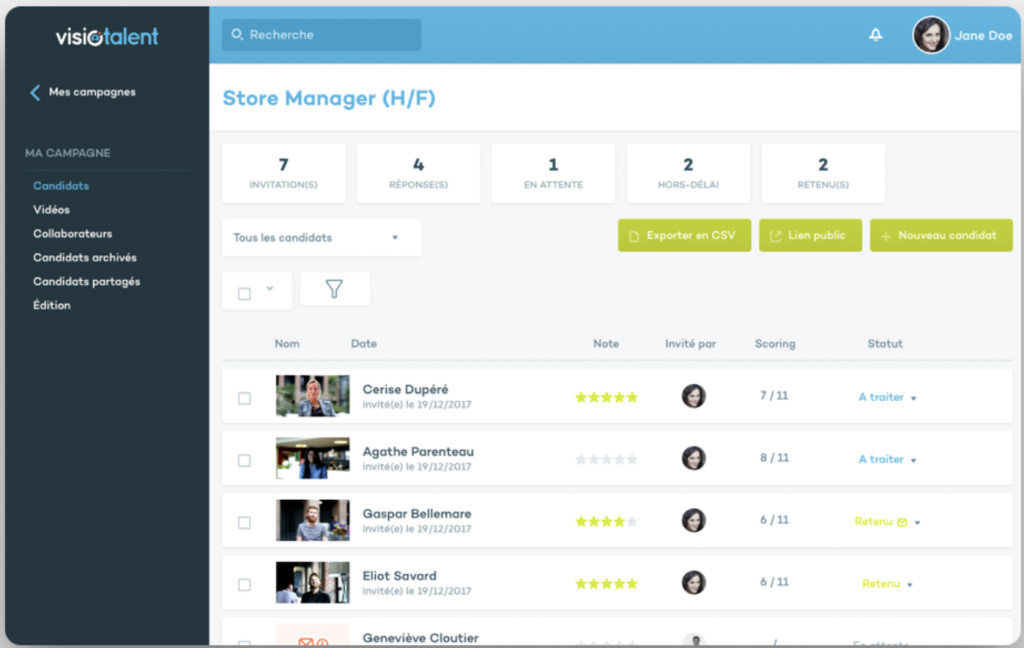Check the box for Cerise Dupéré
Viewport: 1024px width, 648px height.
244,398
